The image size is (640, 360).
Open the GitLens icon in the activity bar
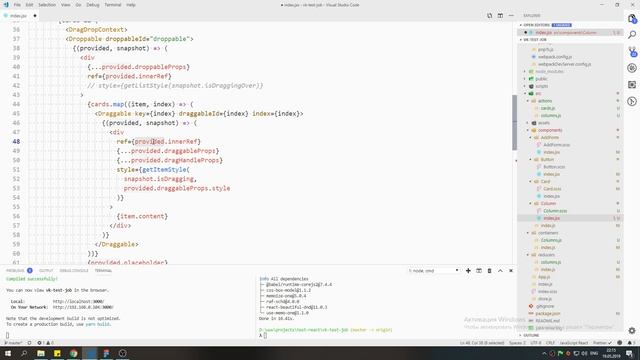pos(632,101)
